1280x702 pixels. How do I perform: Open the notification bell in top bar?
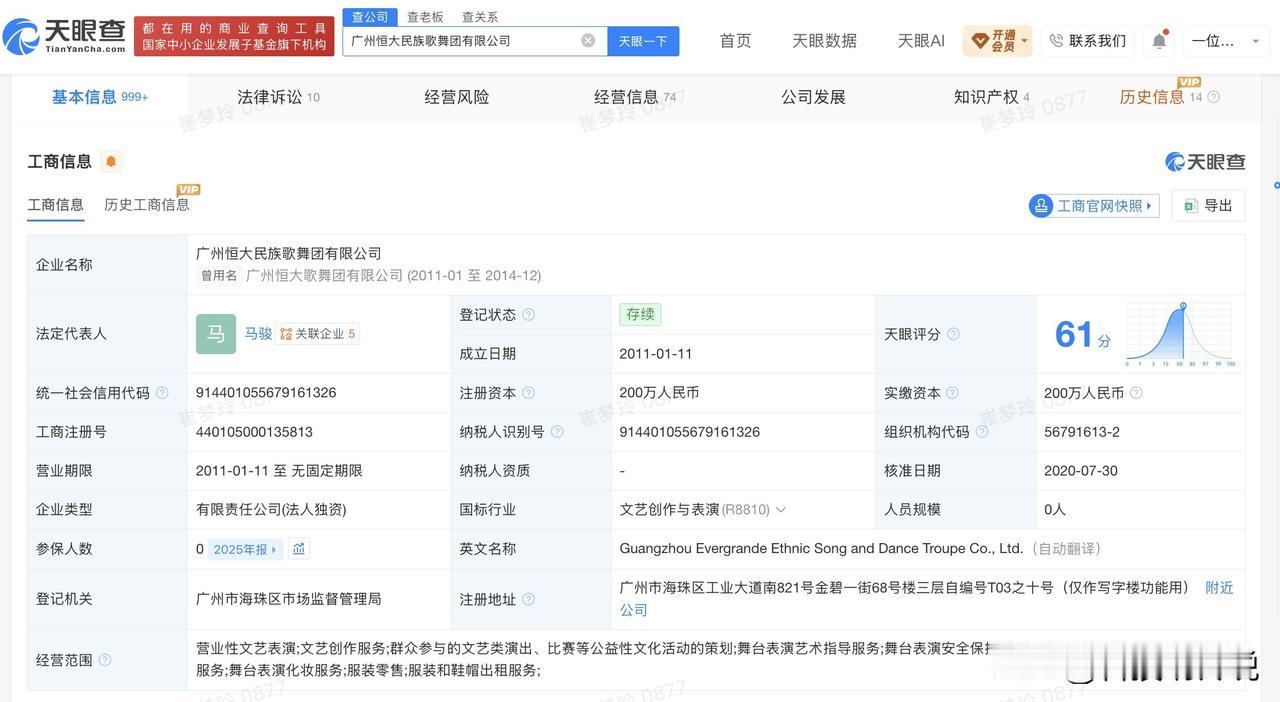point(1159,41)
